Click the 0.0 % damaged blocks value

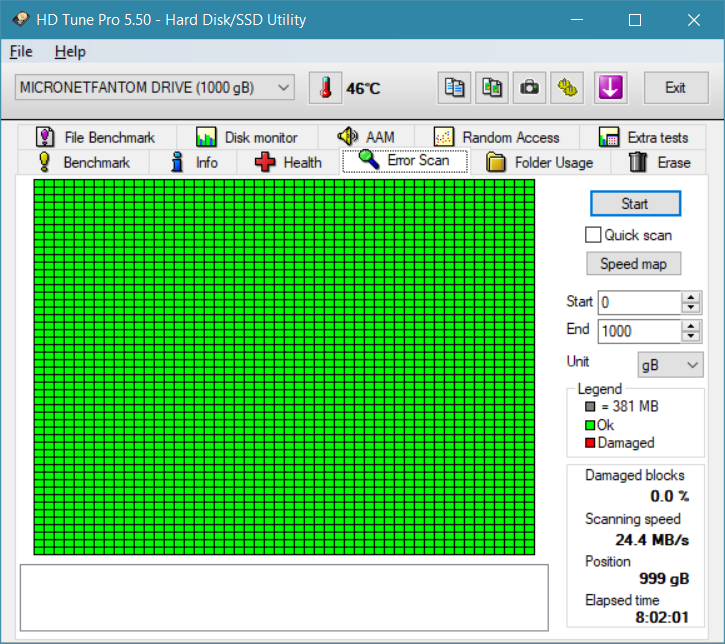[x=669, y=496]
